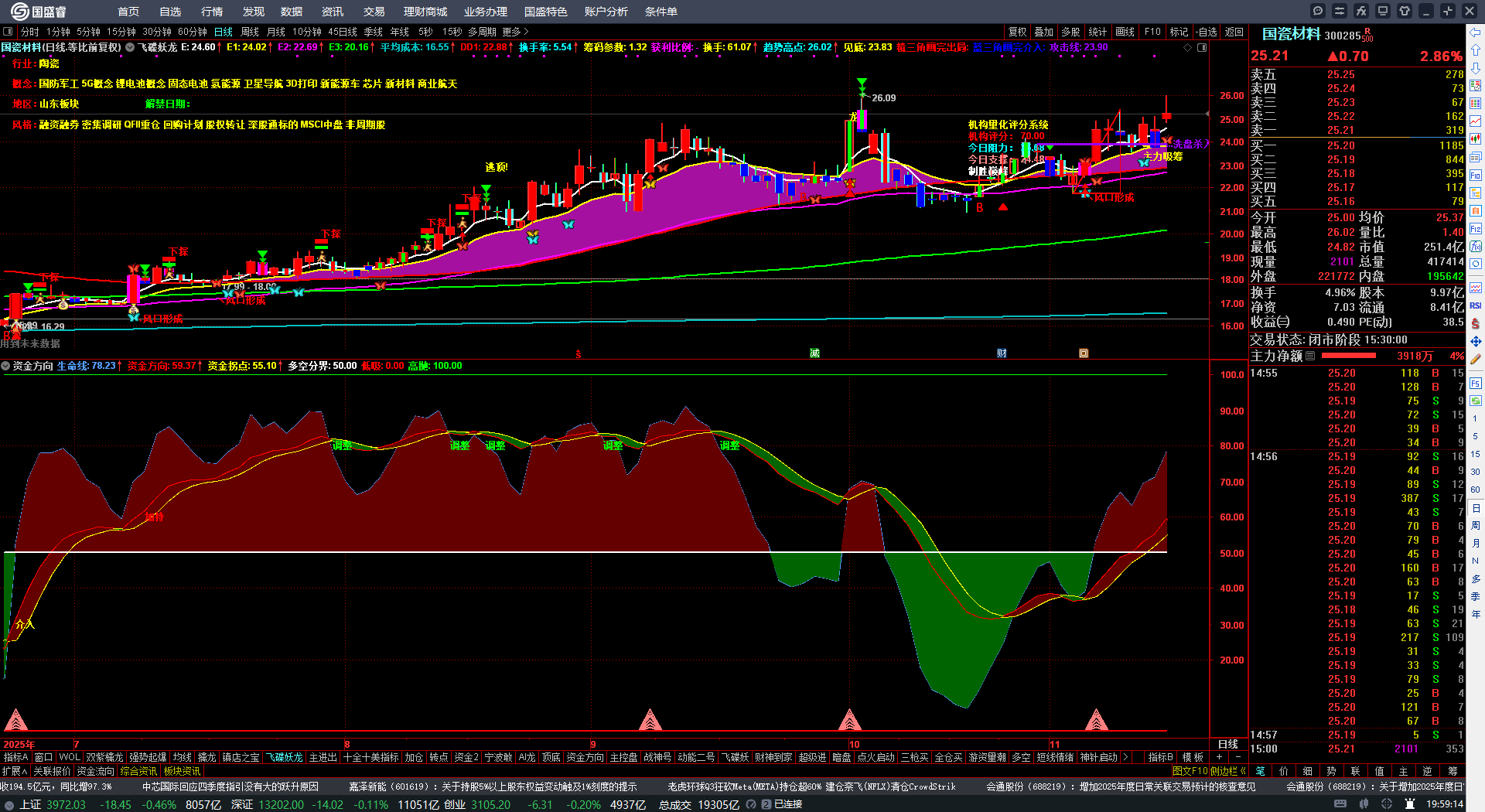Click the 价 price tab button
Image resolution: width=1485 pixels, height=812 pixels.
1284,771
